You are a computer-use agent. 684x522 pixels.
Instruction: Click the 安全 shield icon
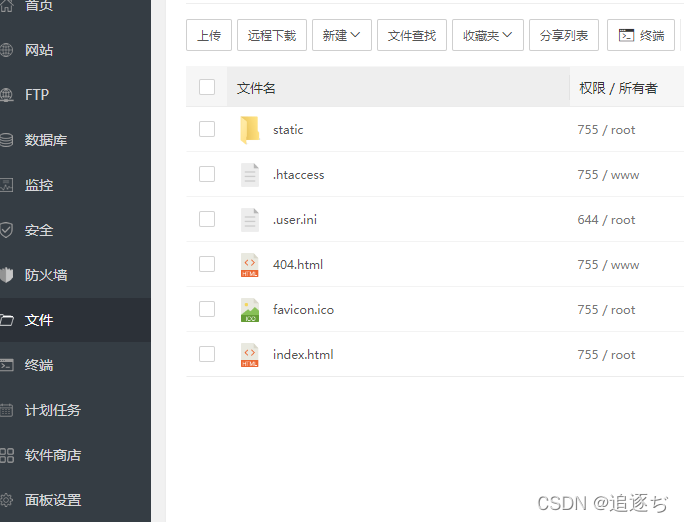[x=6, y=230]
